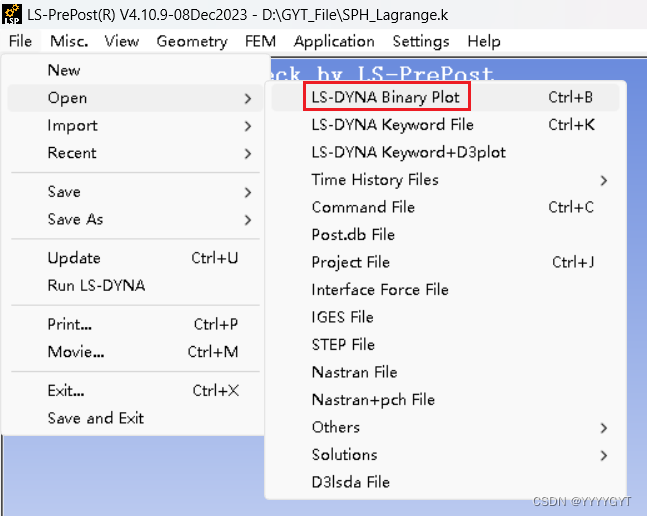Open the FEM menu
This screenshot has height=516, width=647.
260,41
